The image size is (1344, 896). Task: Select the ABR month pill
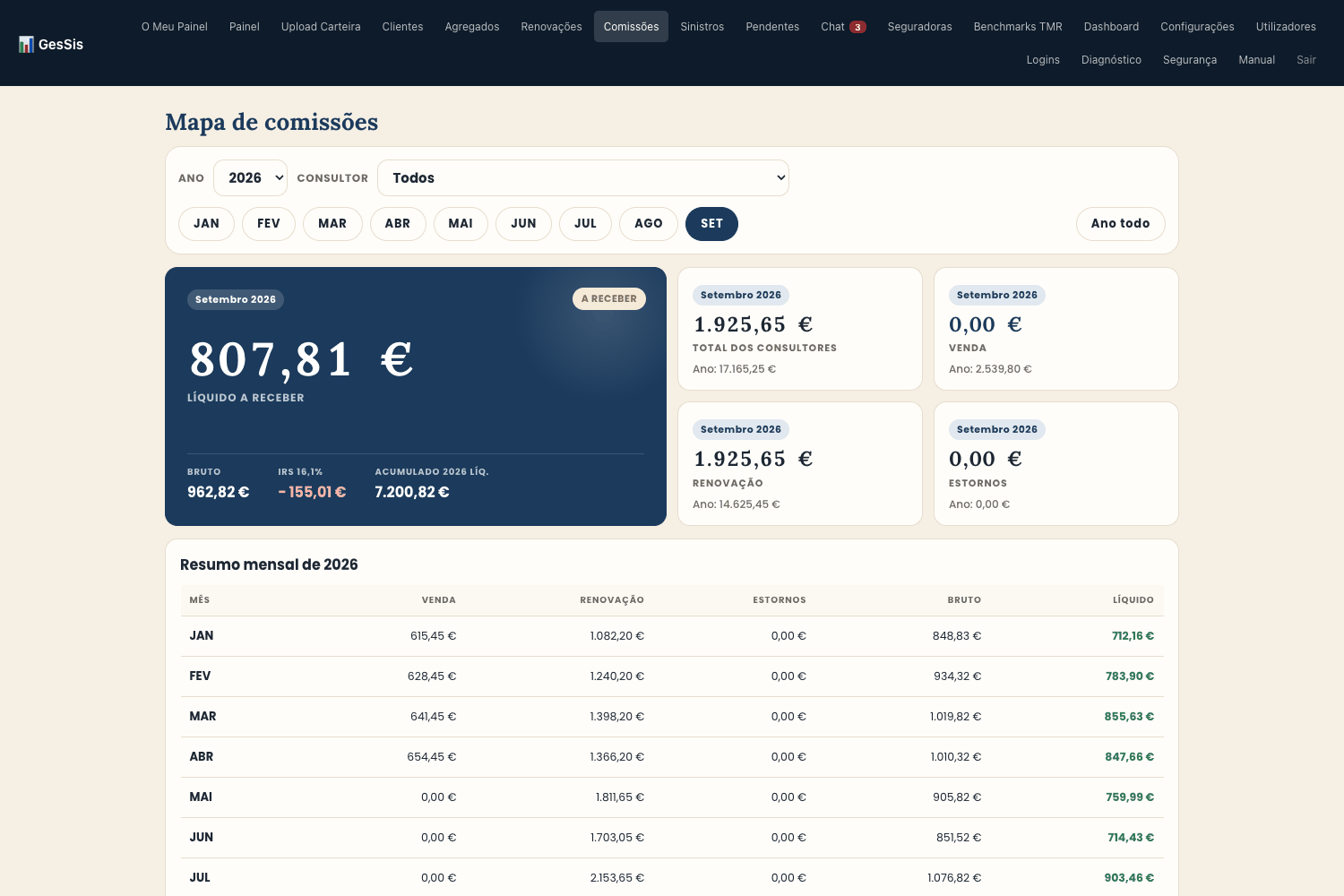[x=398, y=224]
